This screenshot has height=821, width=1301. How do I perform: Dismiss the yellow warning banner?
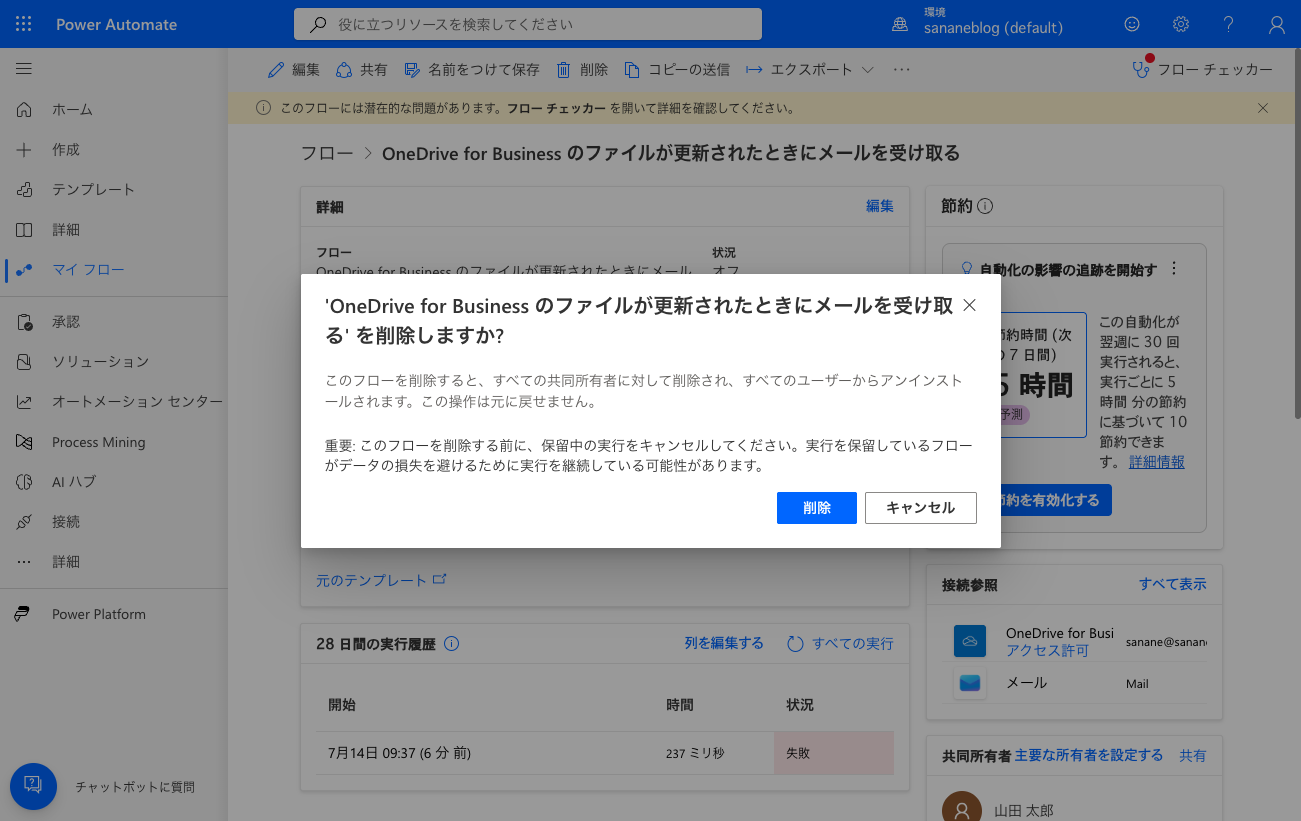click(1263, 108)
